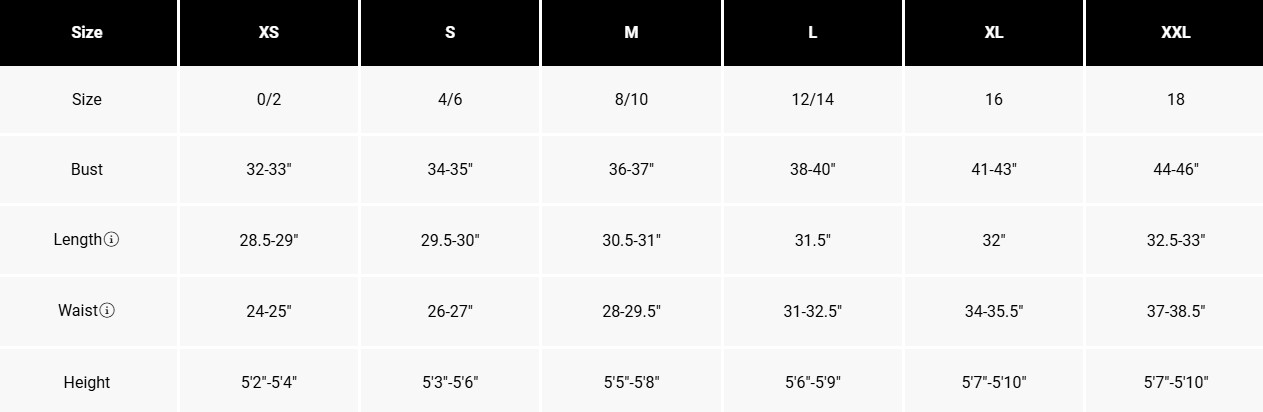Click the Bust row label
The image size is (1263, 412).
coord(87,169)
